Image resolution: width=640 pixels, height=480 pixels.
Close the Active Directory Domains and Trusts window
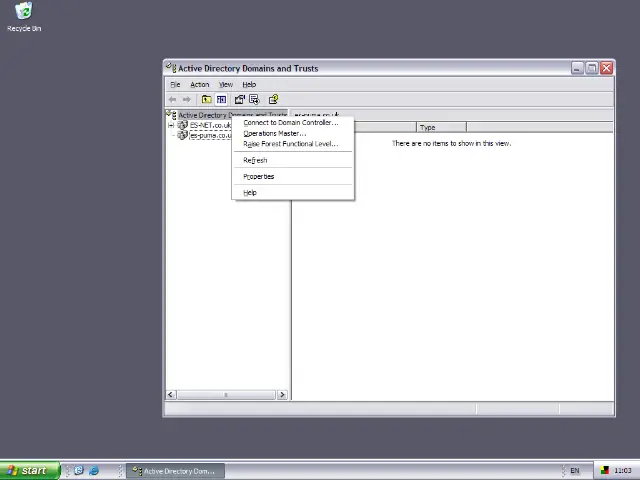click(607, 68)
